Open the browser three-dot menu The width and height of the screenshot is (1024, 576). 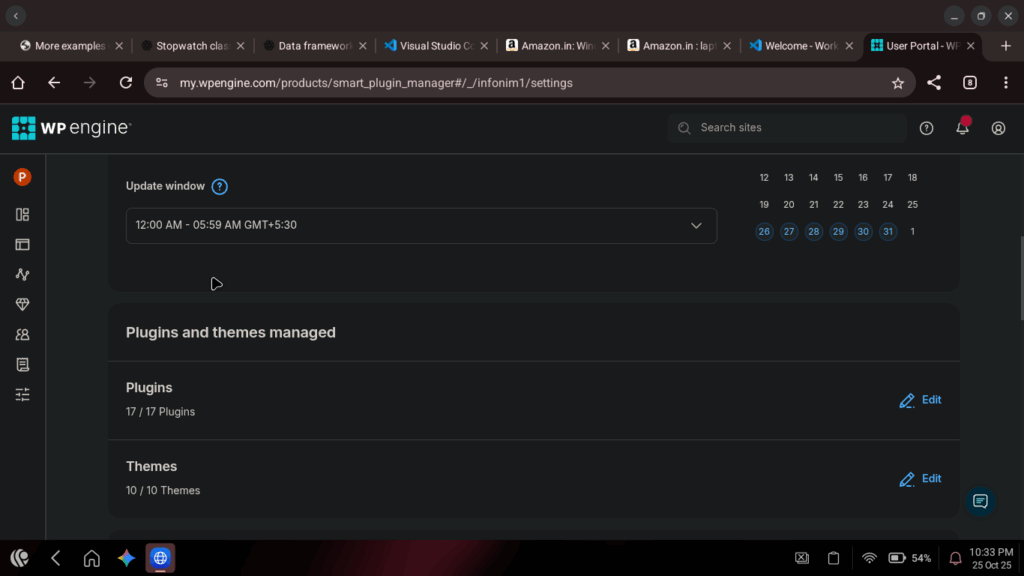1005,83
